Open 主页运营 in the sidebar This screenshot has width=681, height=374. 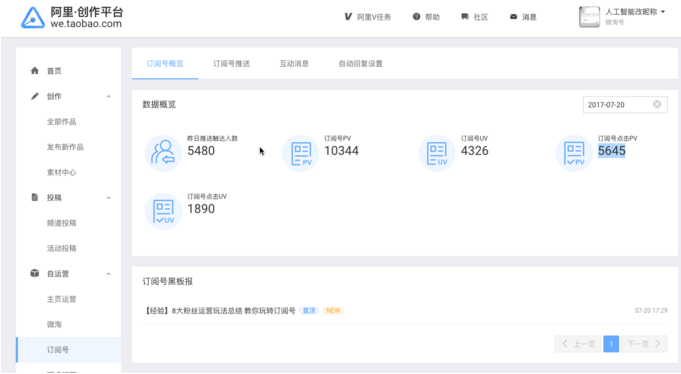[62, 299]
